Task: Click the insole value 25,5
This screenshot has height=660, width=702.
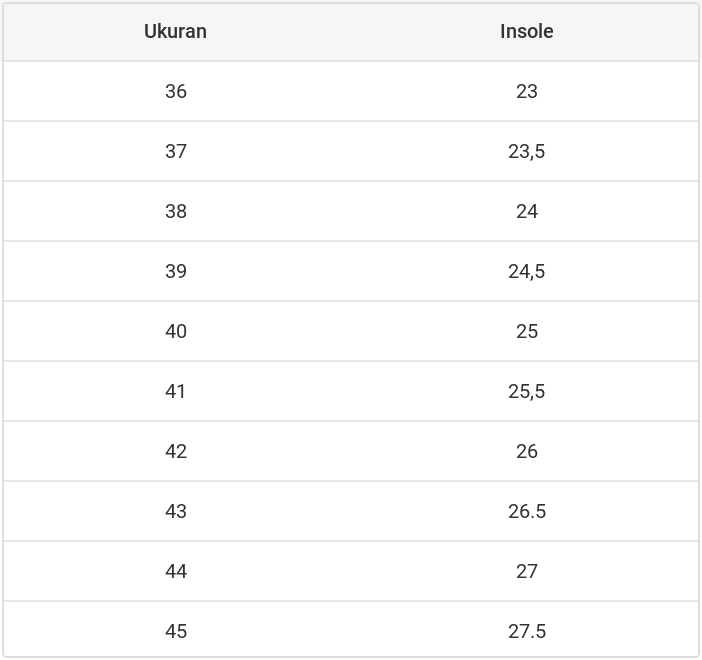Action: pyautogui.click(x=527, y=391)
